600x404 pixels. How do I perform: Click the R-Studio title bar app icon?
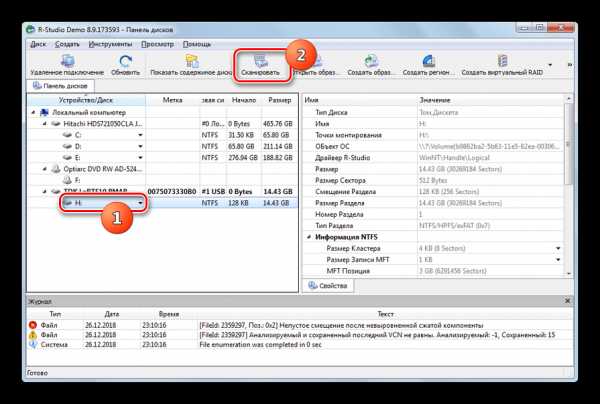(x=31, y=29)
